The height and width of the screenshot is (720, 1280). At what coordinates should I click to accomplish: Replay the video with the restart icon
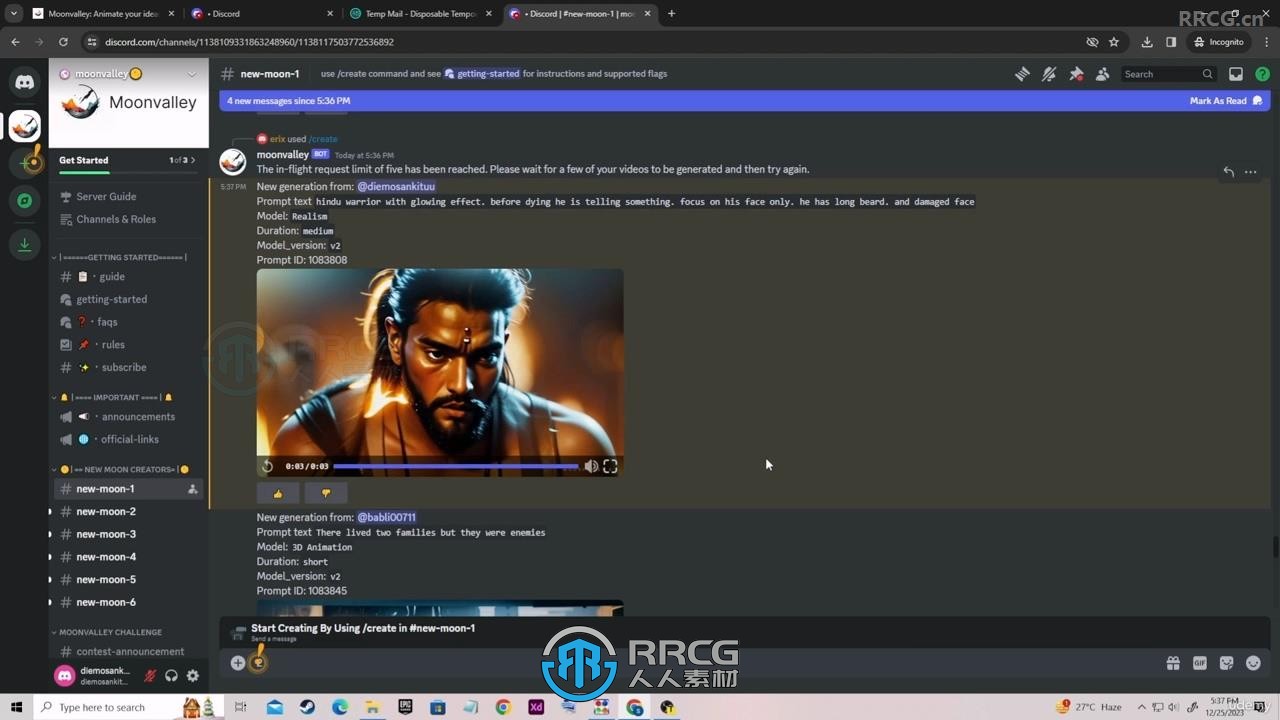[x=267, y=466]
